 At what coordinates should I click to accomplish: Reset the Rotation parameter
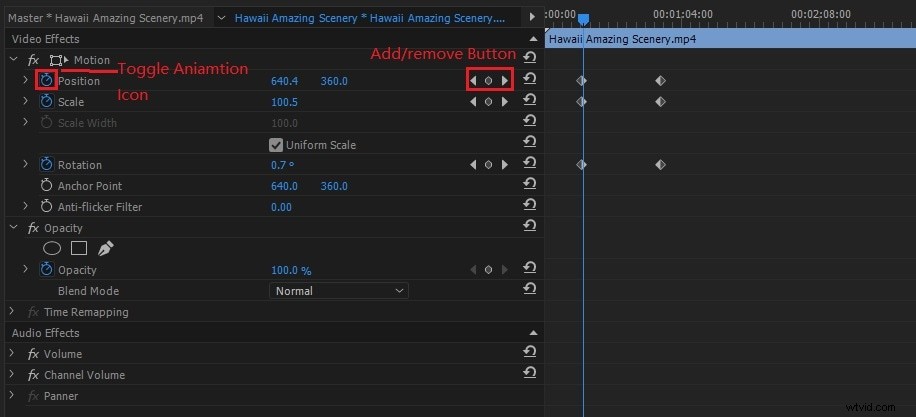click(x=530, y=162)
